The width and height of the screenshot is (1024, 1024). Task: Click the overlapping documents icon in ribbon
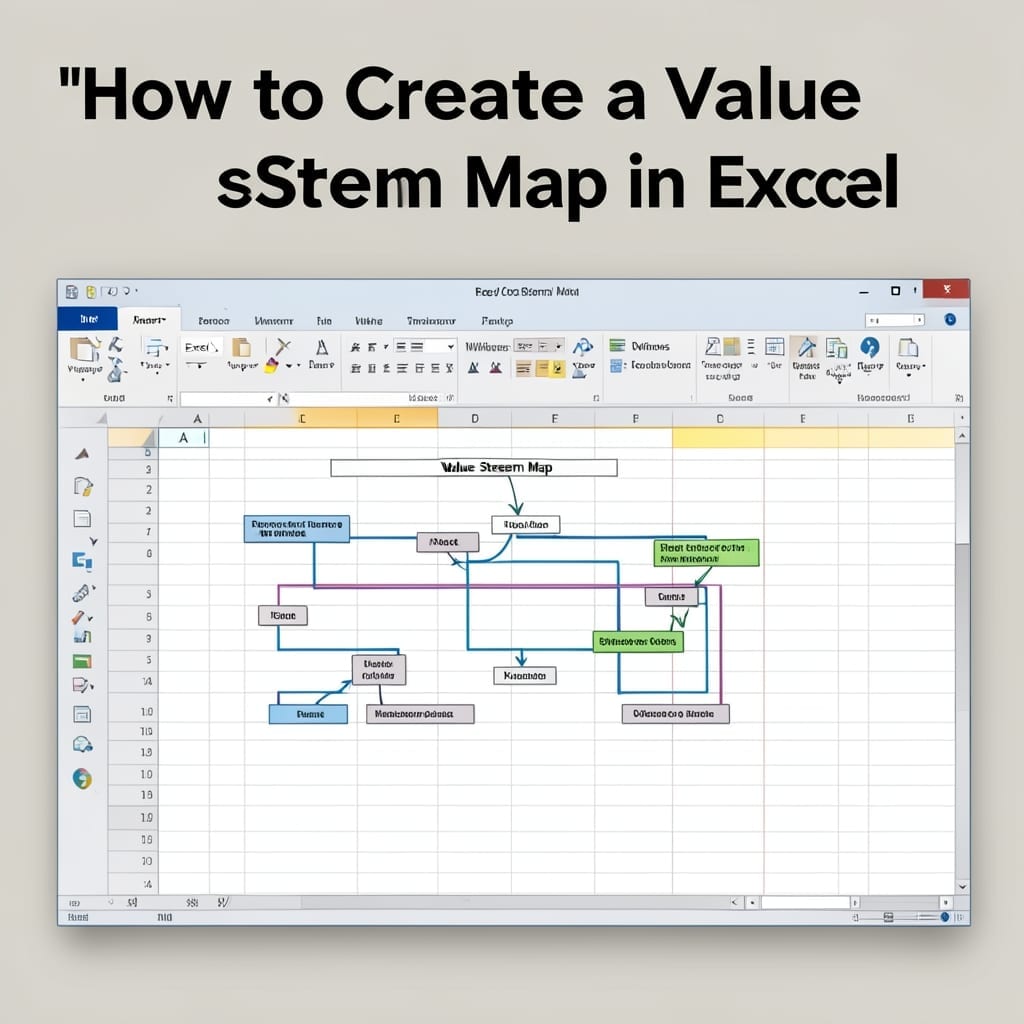[837, 349]
